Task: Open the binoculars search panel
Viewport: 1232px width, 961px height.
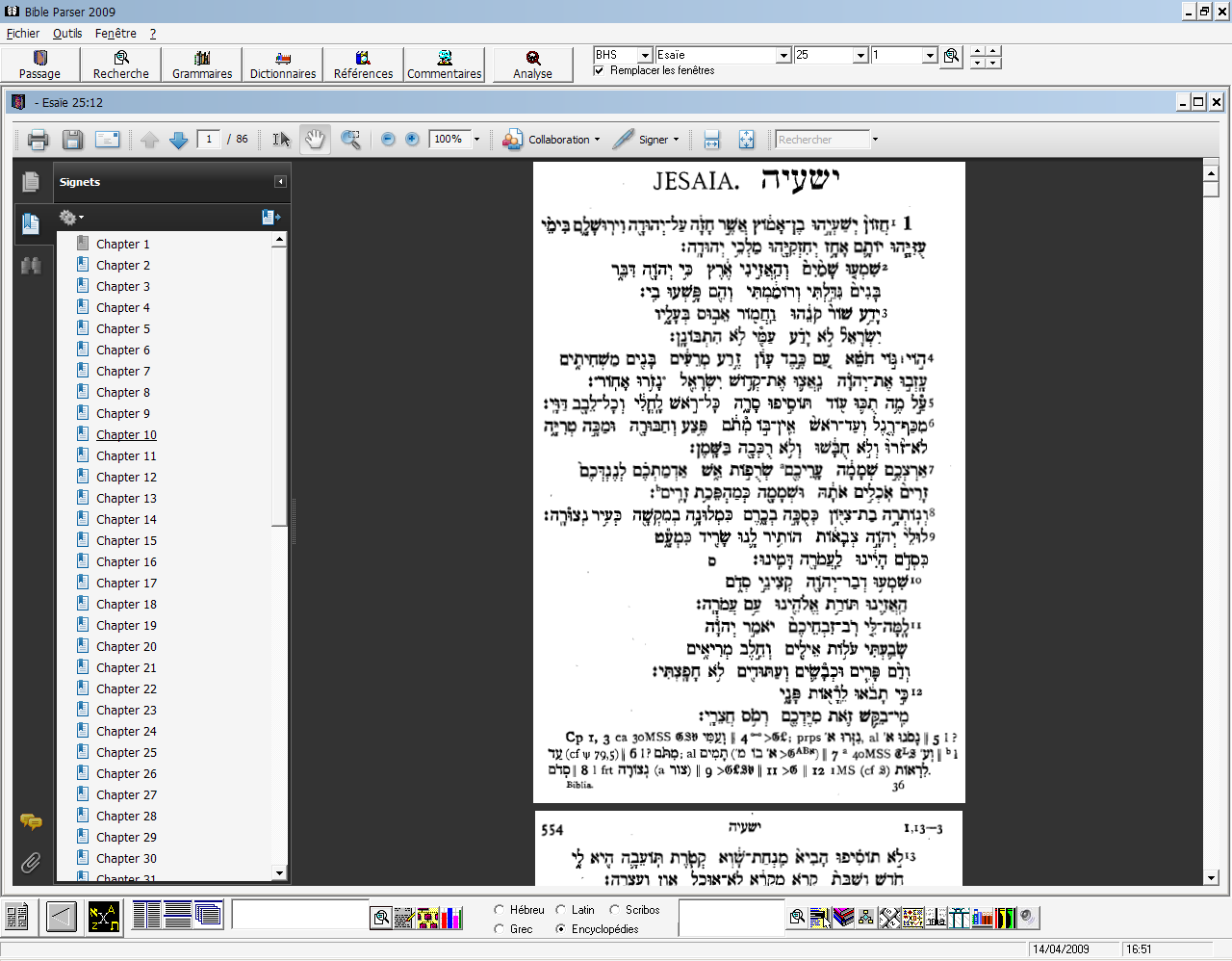Action: click(x=31, y=266)
